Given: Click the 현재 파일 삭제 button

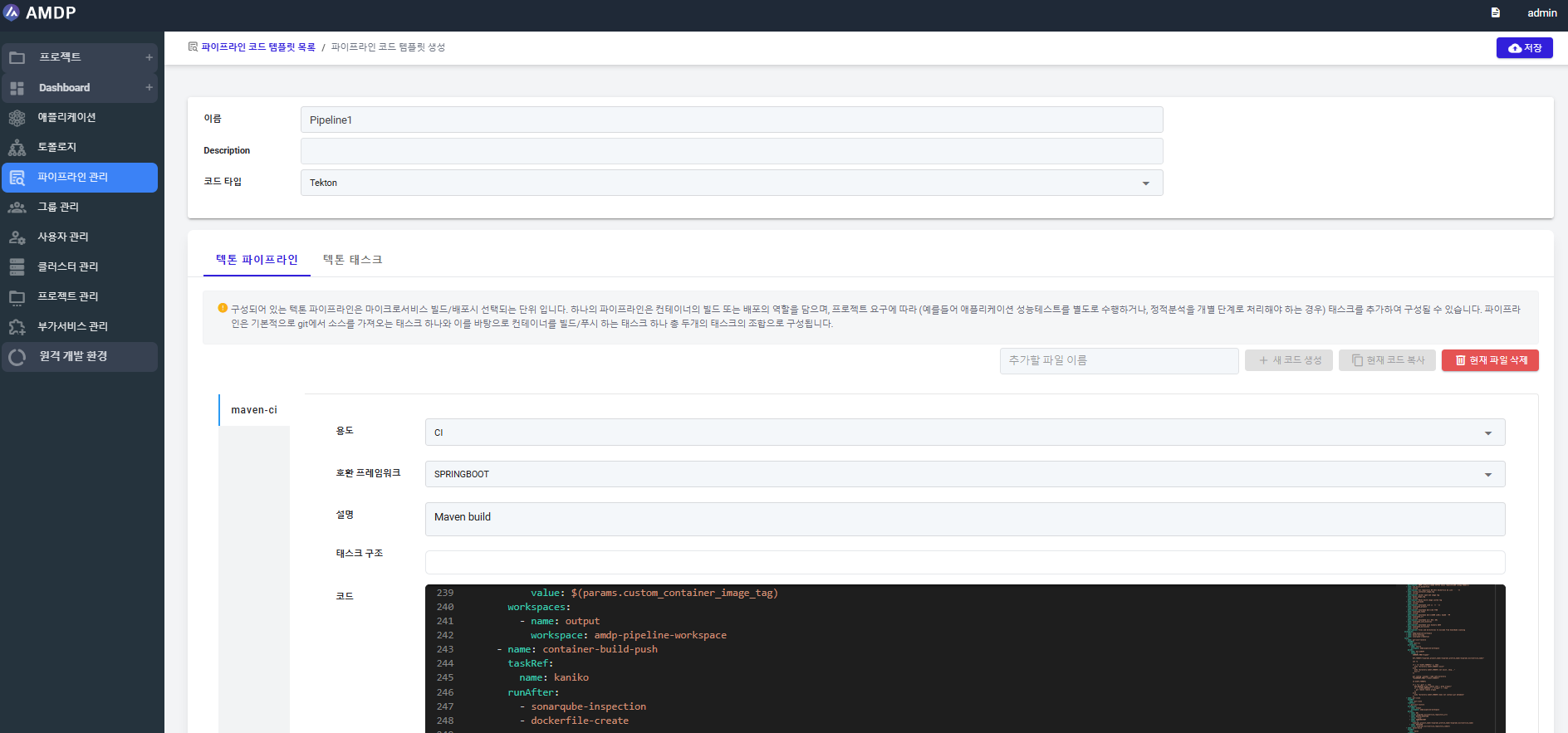Looking at the screenshot, I should click(1490, 360).
